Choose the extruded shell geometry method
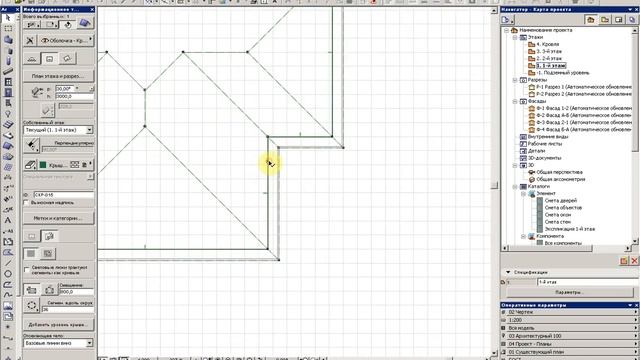 coord(32,59)
